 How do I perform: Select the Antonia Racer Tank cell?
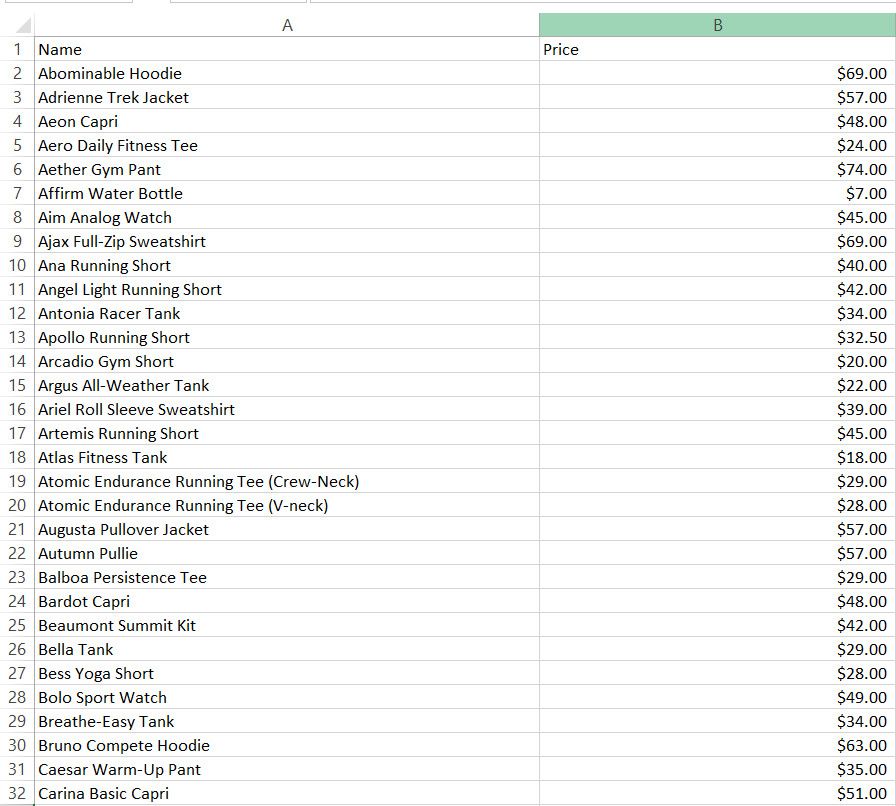tap(287, 313)
